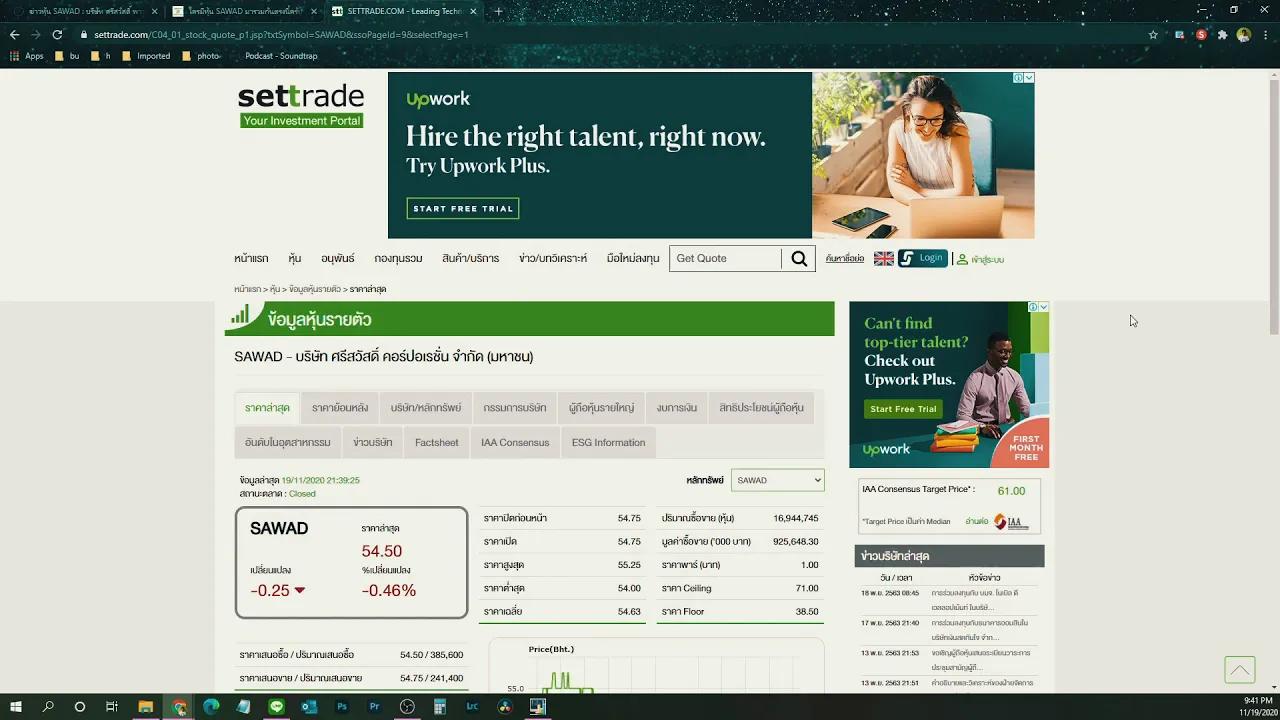Image resolution: width=1280 pixels, height=720 pixels.
Task: Open อันดับในอุตสาหกรรม tab
Action: [287, 442]
